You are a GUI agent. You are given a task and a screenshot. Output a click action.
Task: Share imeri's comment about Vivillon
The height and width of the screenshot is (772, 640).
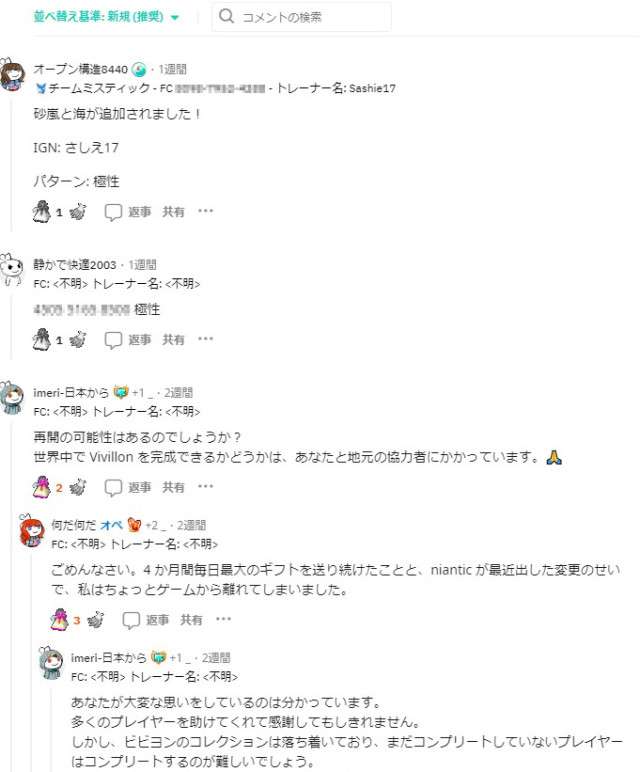173,487
